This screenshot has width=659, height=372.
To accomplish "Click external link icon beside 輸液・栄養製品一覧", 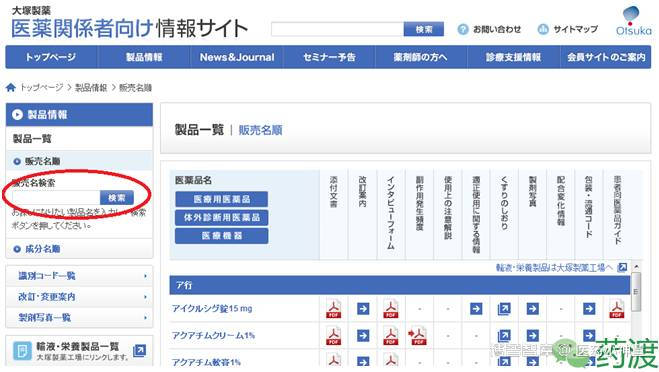I will coord(139,351).
